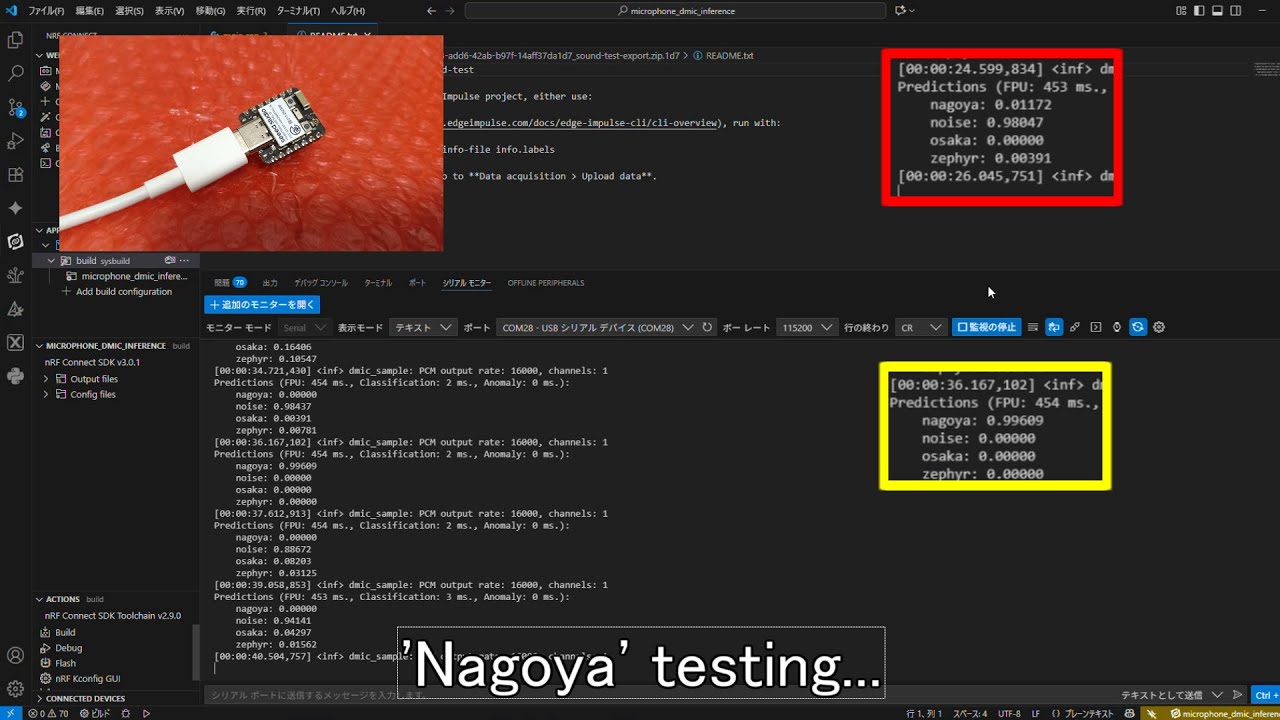Open the Extensions view in activity bar
Viewport: 1280px width, 720px height.
[15, 174]
